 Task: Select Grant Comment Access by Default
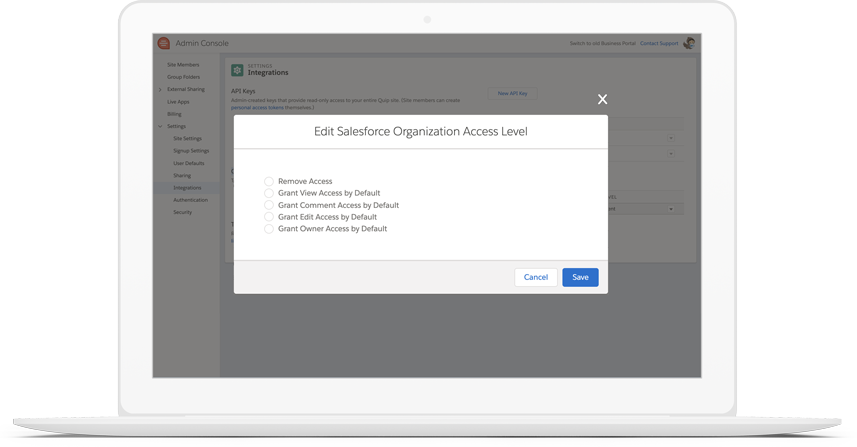pos(269,205)
